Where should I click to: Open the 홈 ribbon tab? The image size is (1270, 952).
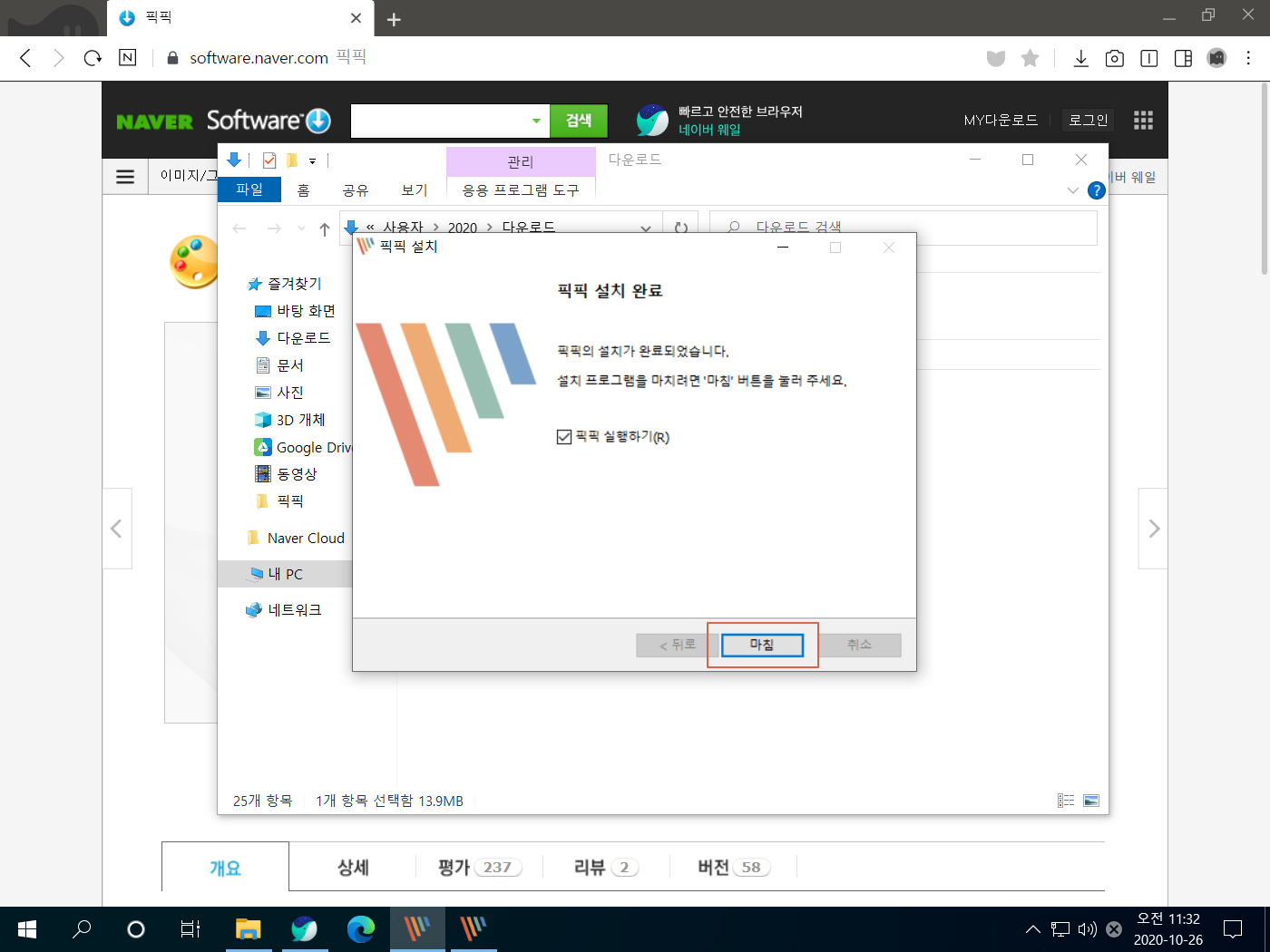click(303, 189)
